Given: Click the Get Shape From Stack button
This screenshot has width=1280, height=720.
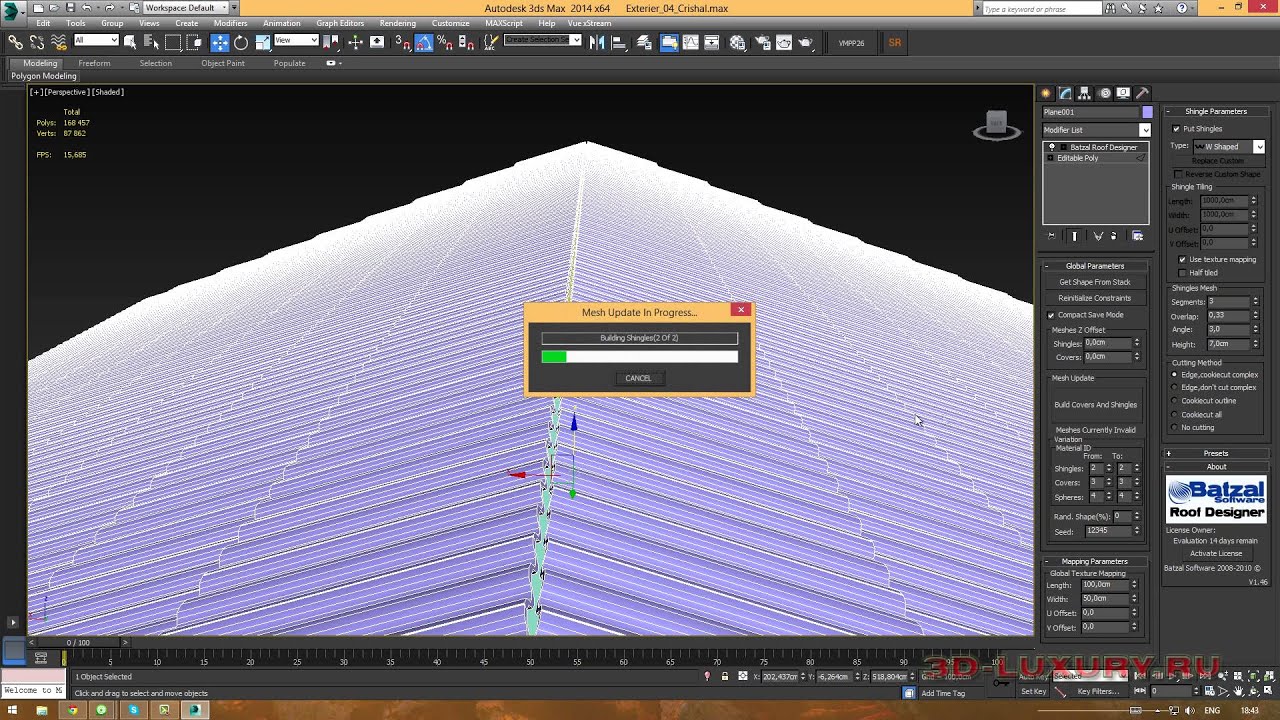Looking at the screenshot, I should tap(1095, 282).
